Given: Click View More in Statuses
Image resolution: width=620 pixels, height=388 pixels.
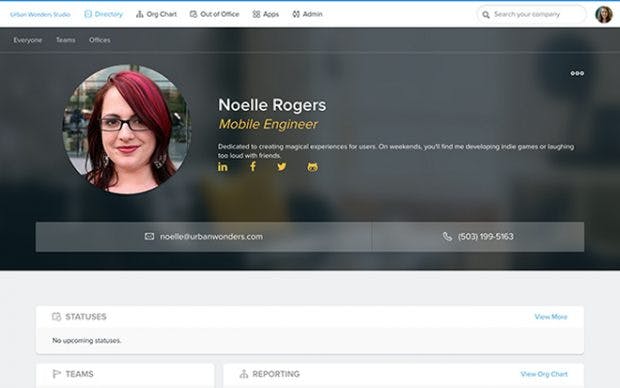Looking at the screenshot, I should coord(551,317).
